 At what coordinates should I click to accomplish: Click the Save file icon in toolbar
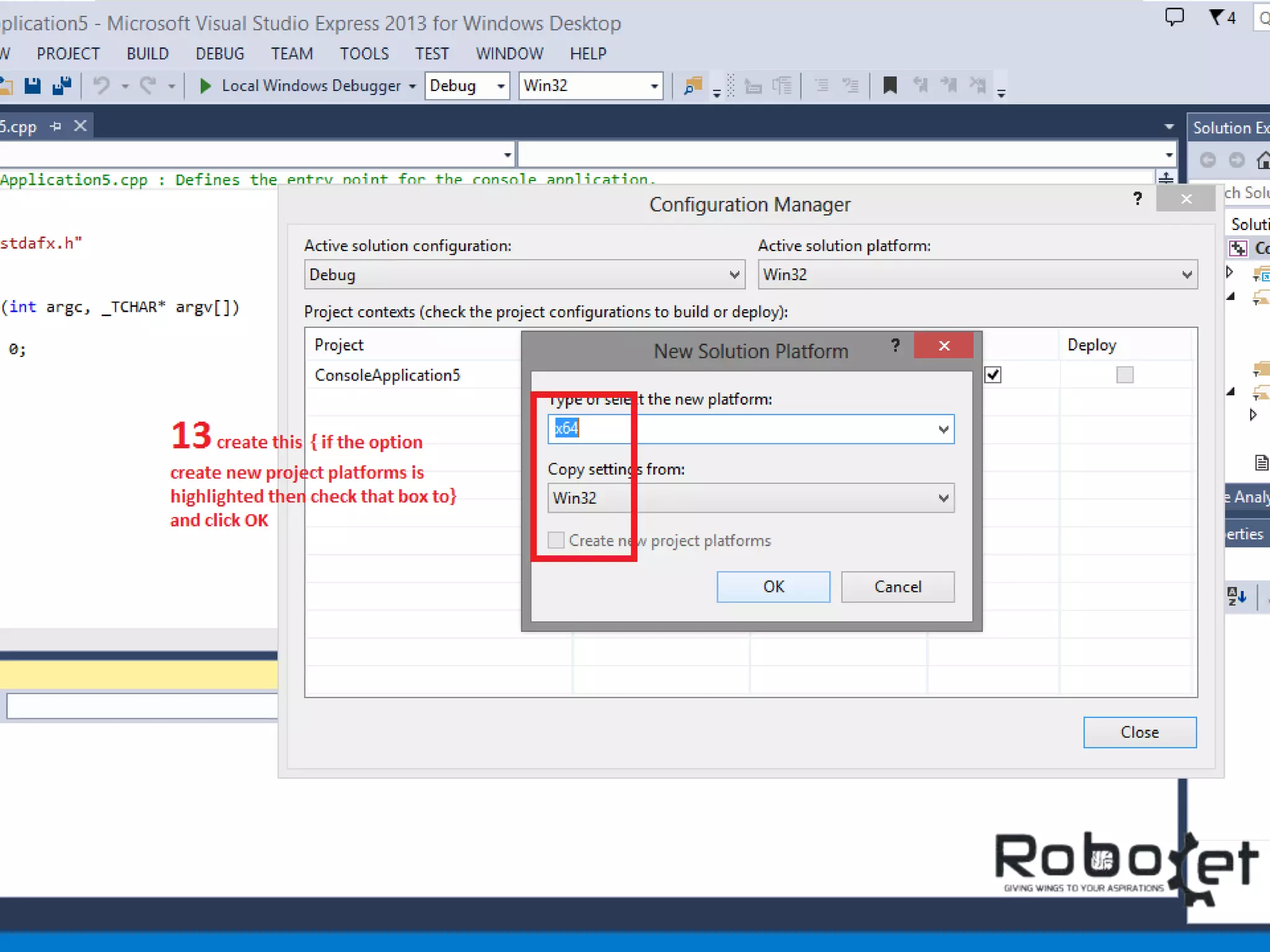(32, 86)
